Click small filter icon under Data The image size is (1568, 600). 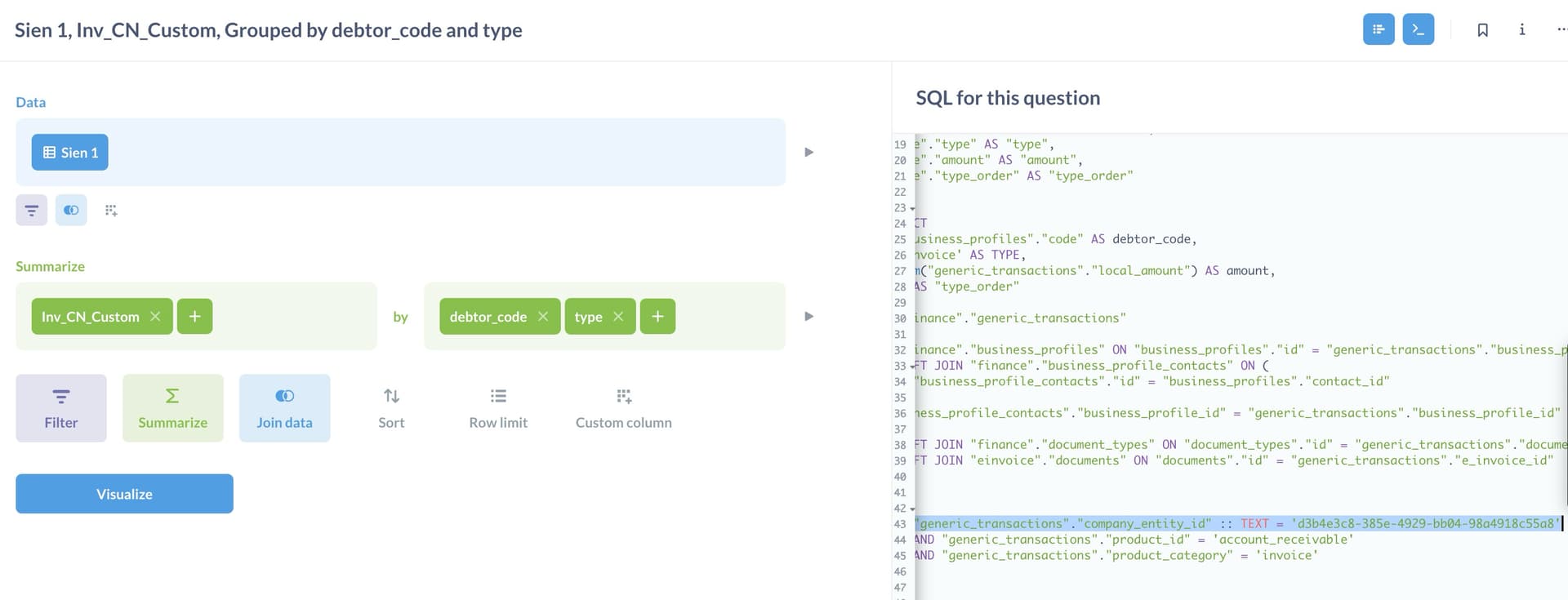pyautogui.click(x=32, y=211)
